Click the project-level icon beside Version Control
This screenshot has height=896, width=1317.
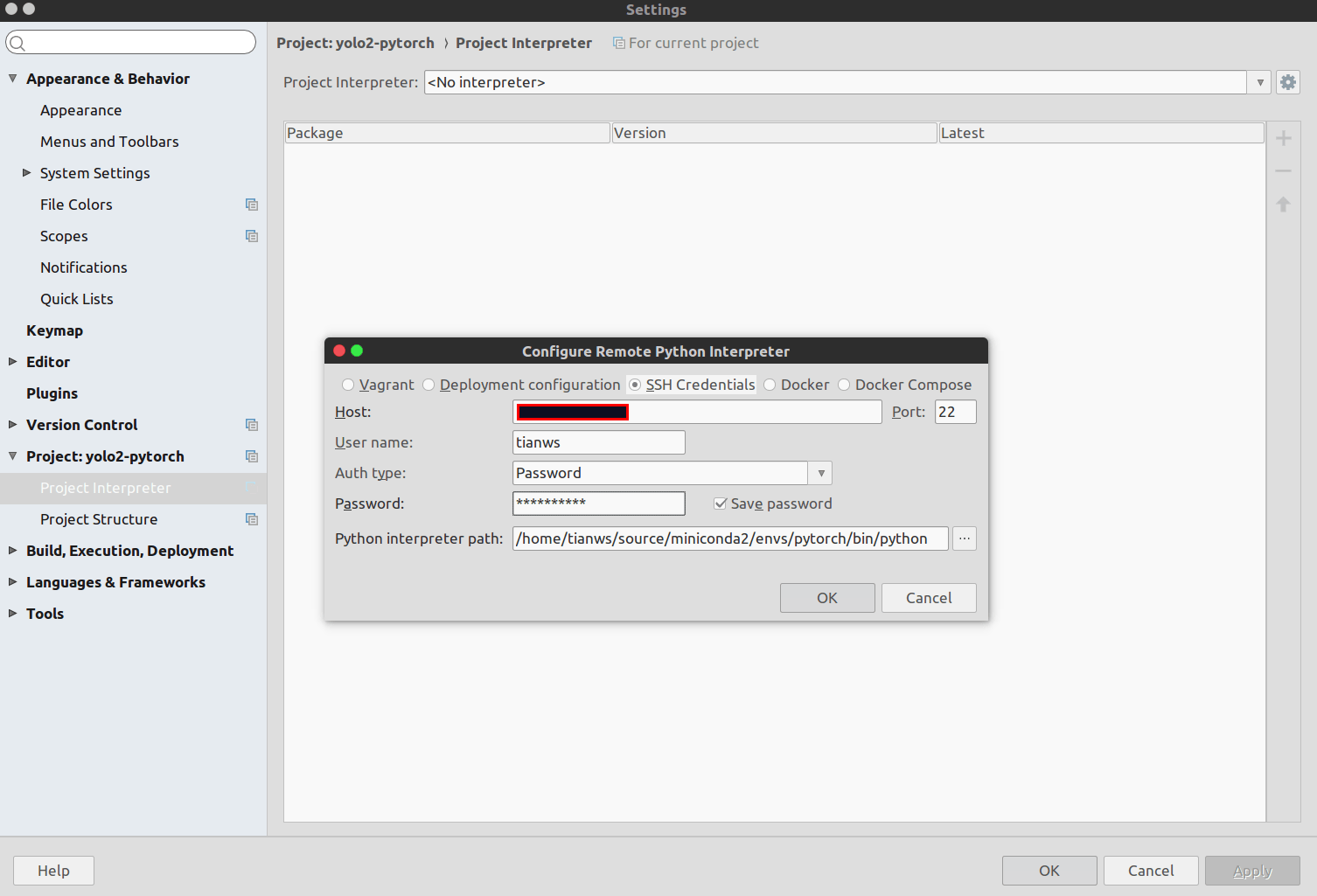tap(252, 425)
